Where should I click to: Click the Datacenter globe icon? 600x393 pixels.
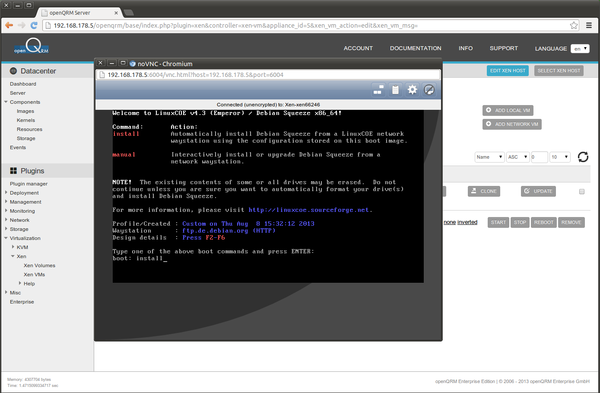[13, 71]
